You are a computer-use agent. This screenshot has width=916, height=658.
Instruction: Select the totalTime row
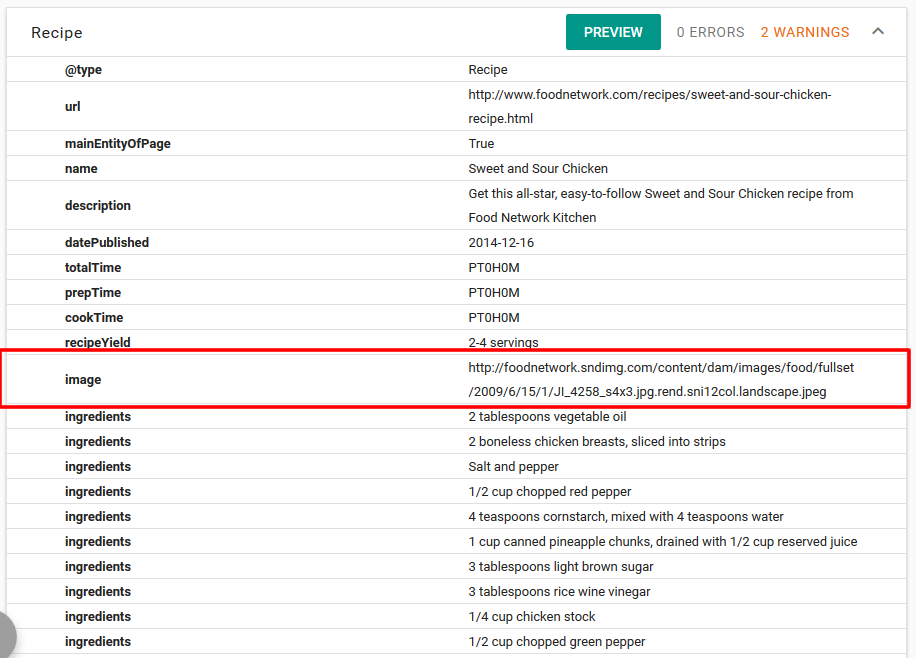(x=458, y=268)
